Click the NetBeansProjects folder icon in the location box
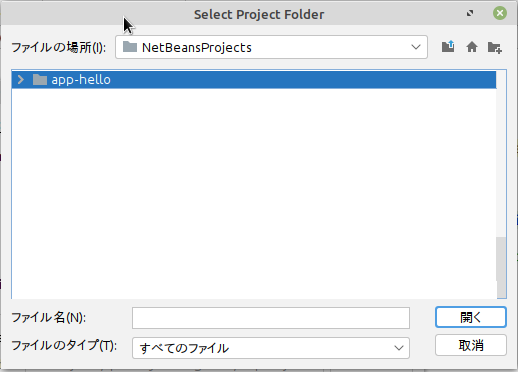518x372 pixels. click(x=130, y=47)
